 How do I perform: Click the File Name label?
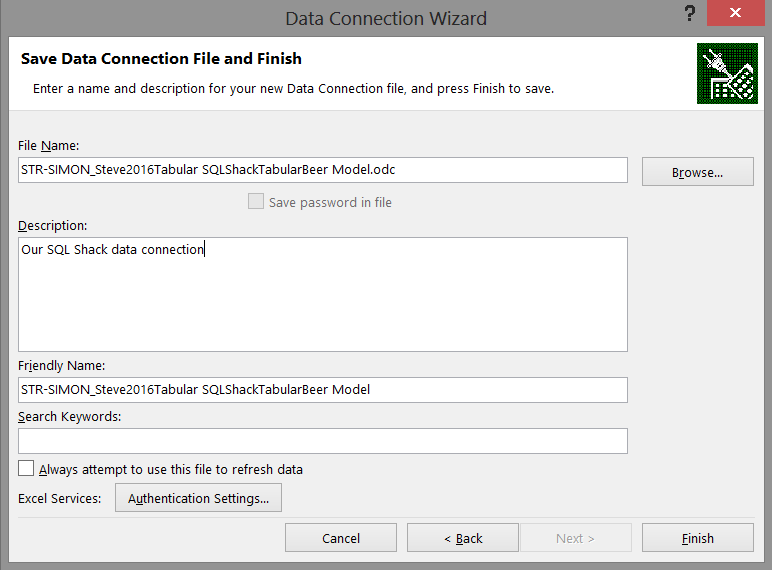click(42, 146)
